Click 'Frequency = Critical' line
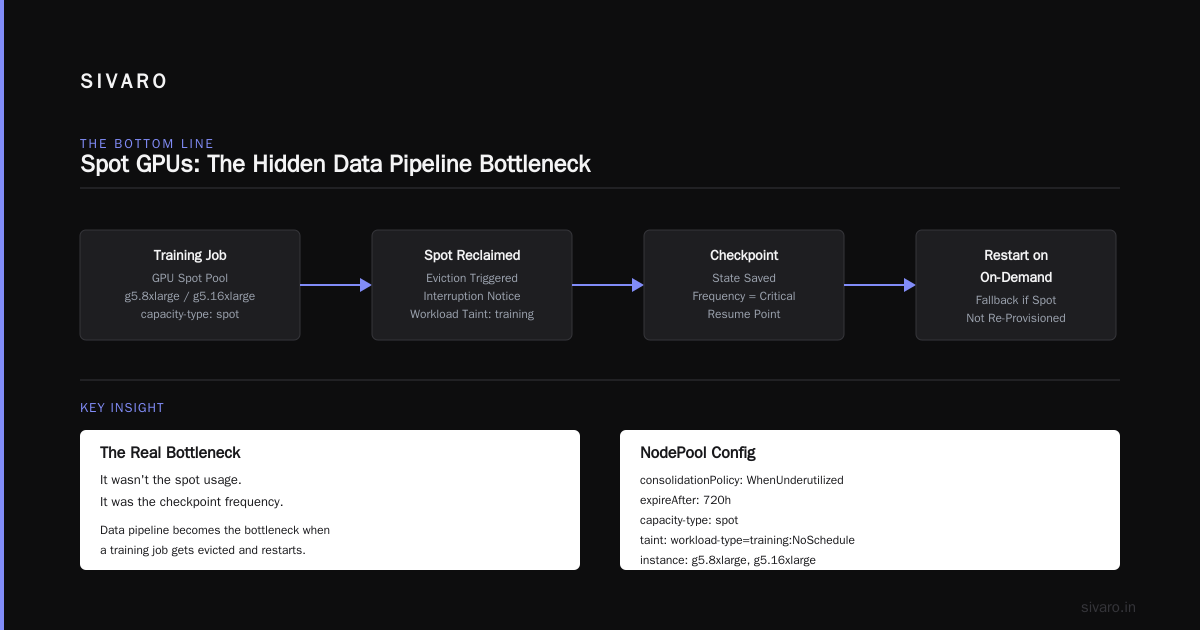This screenshot has height=630, width=1200. pyautogui.click(x=744, y=296)
